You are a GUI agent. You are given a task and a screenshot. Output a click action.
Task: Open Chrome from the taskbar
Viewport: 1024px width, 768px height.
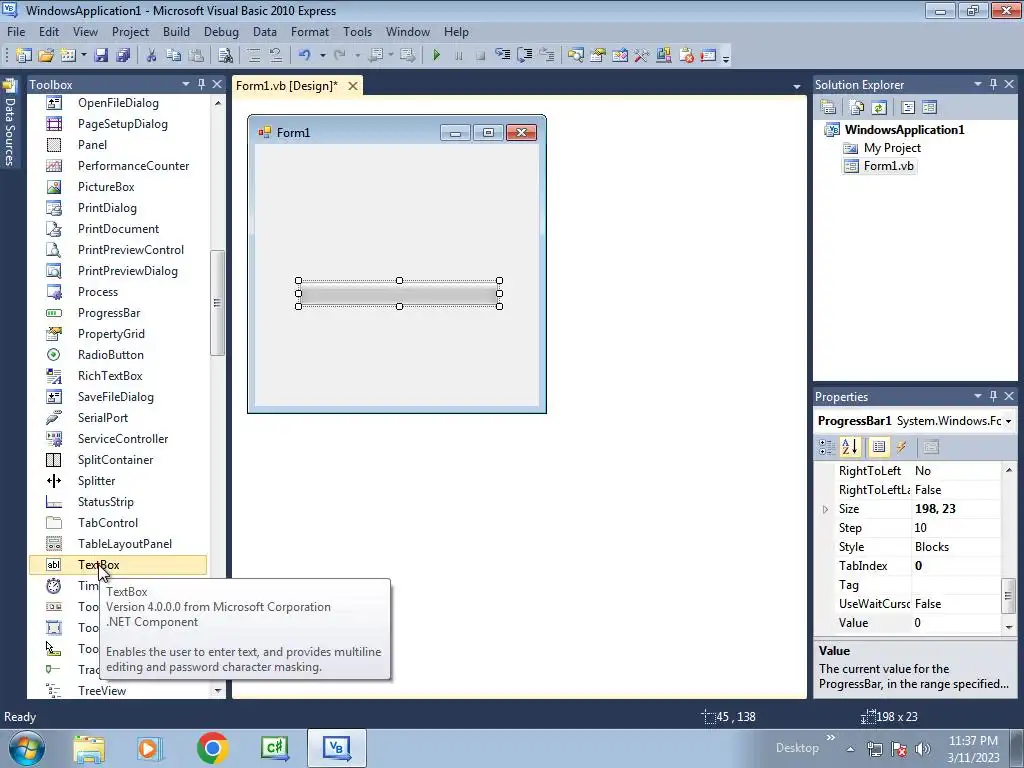[212, 748]
